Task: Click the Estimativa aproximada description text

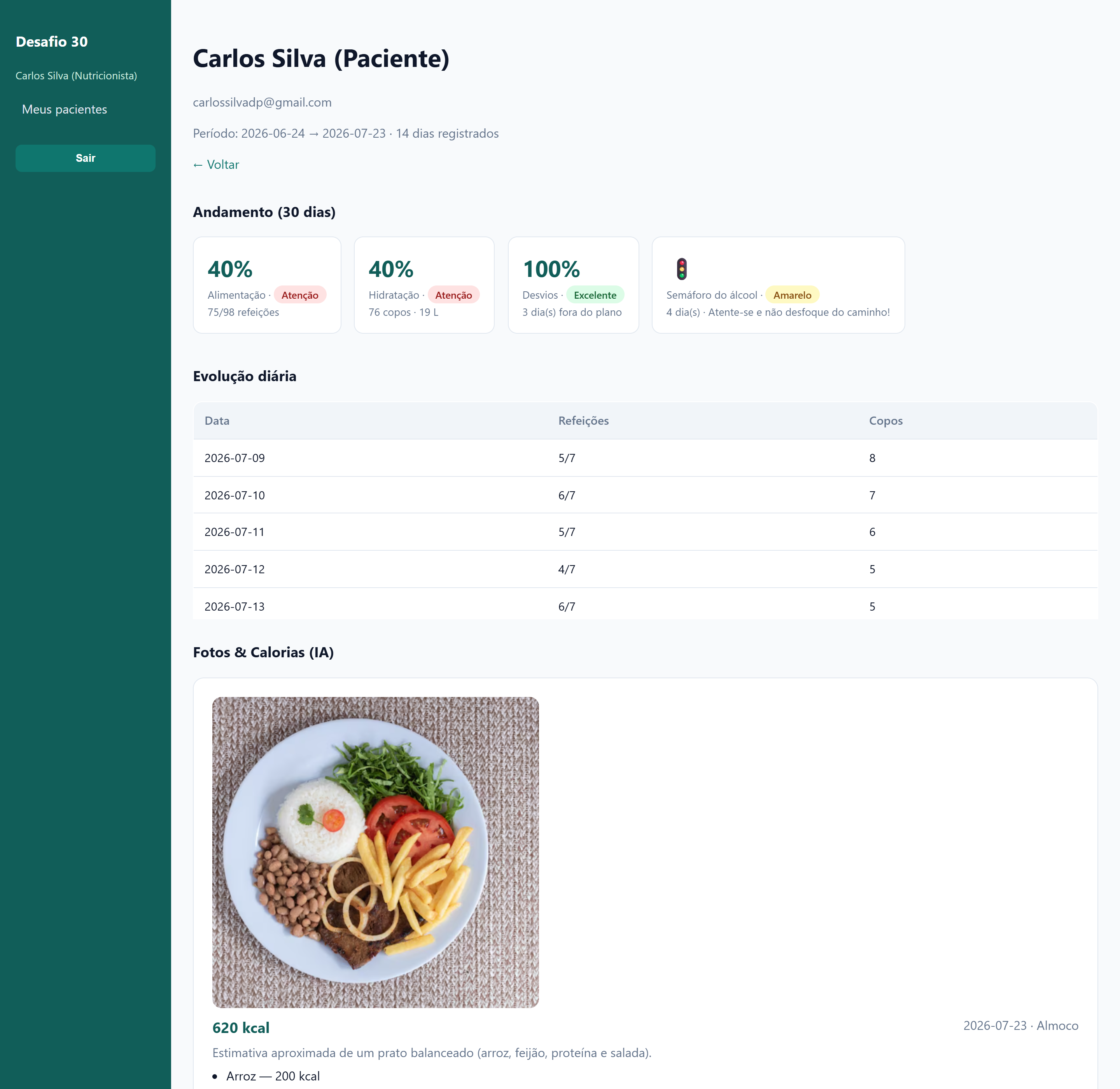Action: (x=432, y=1053)
